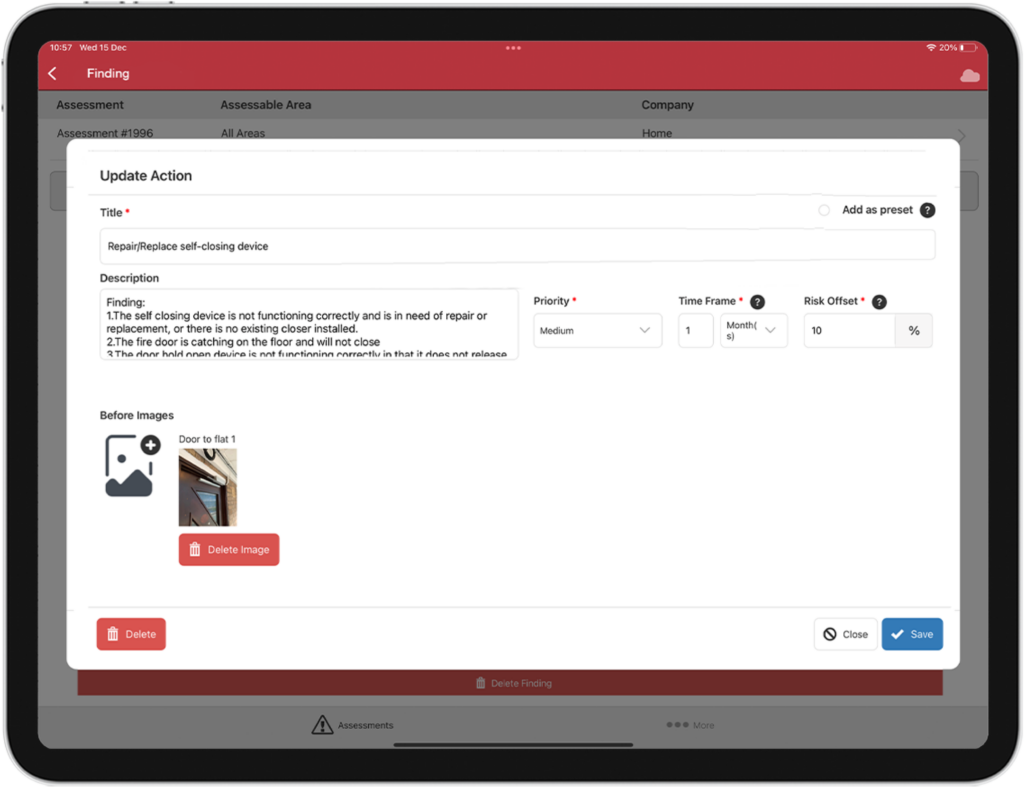The height and width of the screenshot is (787, 1024).
Task: Enable the Add as preset option
Action: click(x=823, y=210)
